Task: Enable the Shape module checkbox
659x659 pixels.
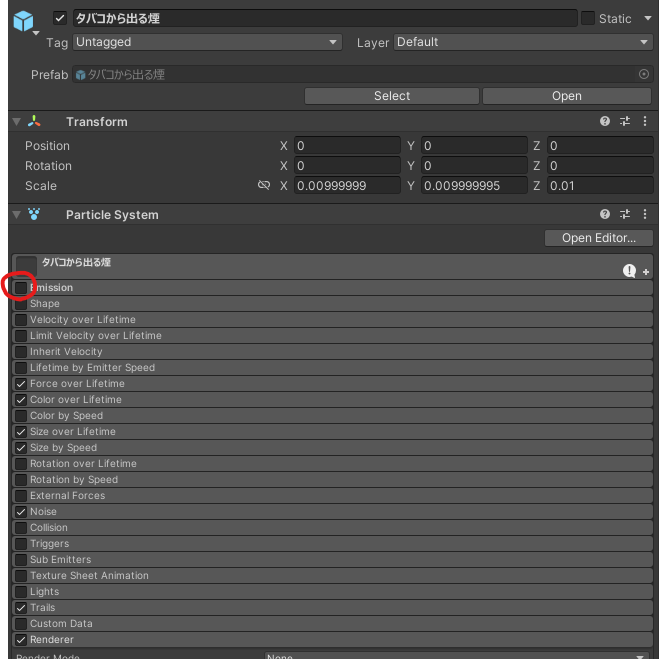Action: point(21,303)
